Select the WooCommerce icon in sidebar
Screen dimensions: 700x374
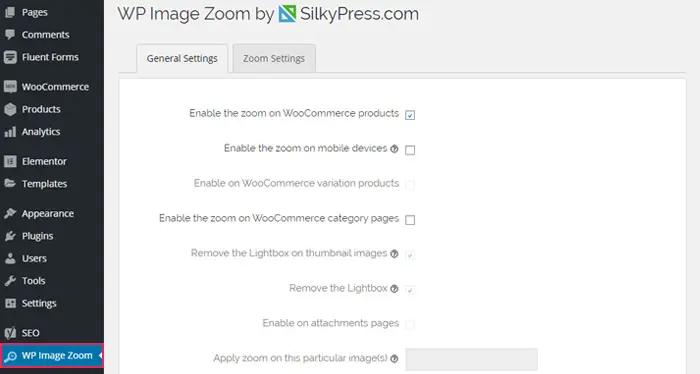click(10, 87)
